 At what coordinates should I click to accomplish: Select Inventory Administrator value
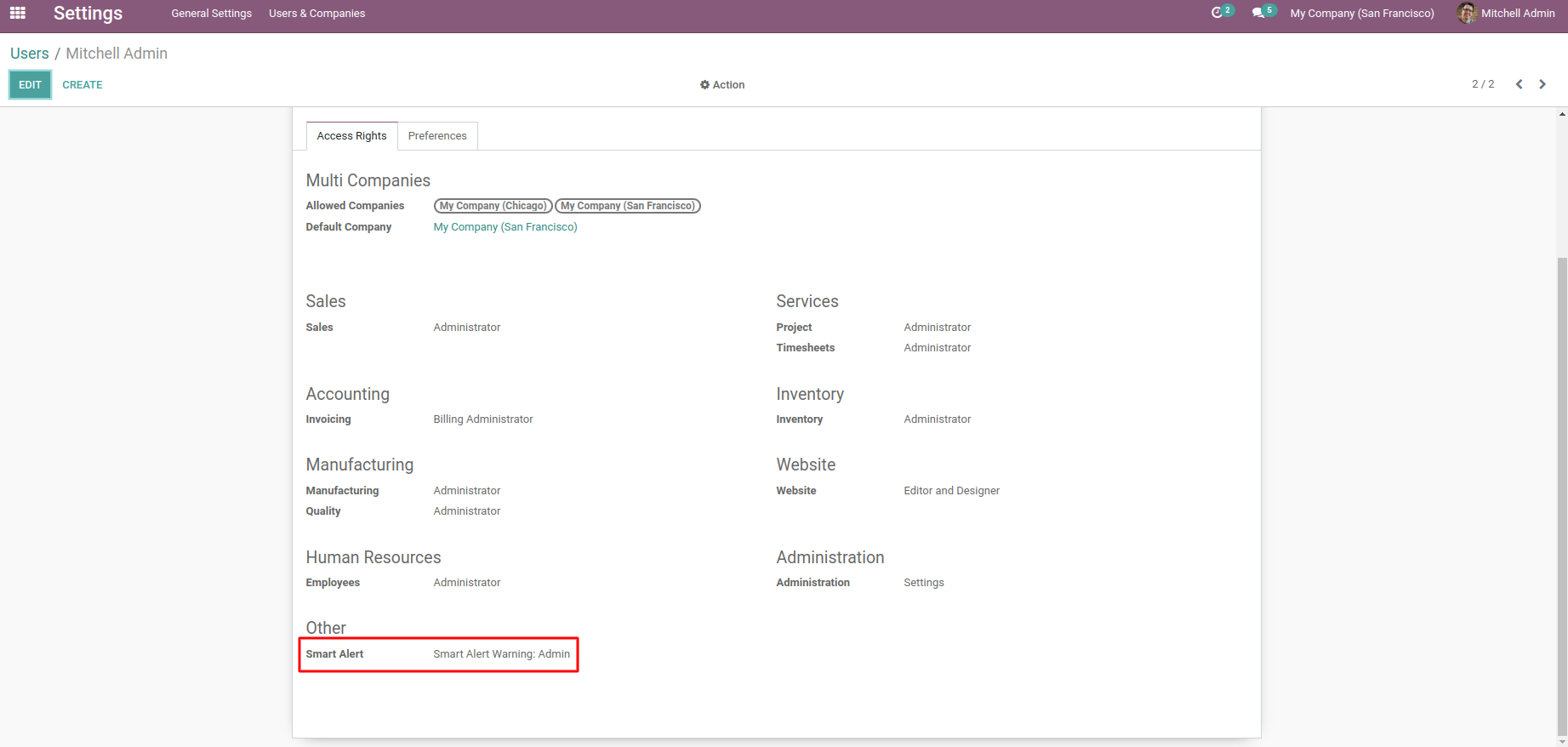[938, 419]
